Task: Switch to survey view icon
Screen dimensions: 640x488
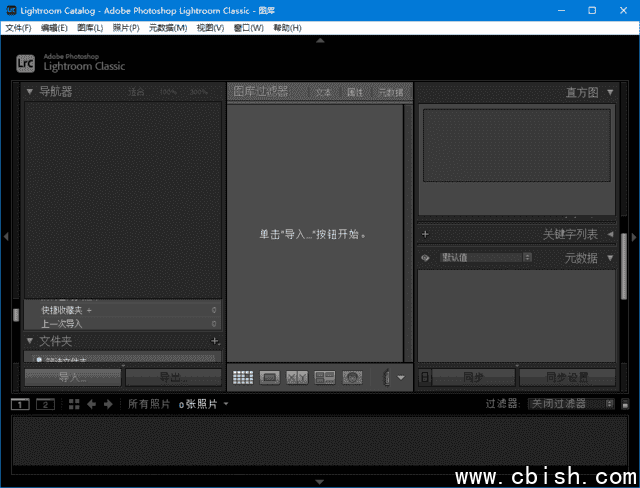Action: 325,377
